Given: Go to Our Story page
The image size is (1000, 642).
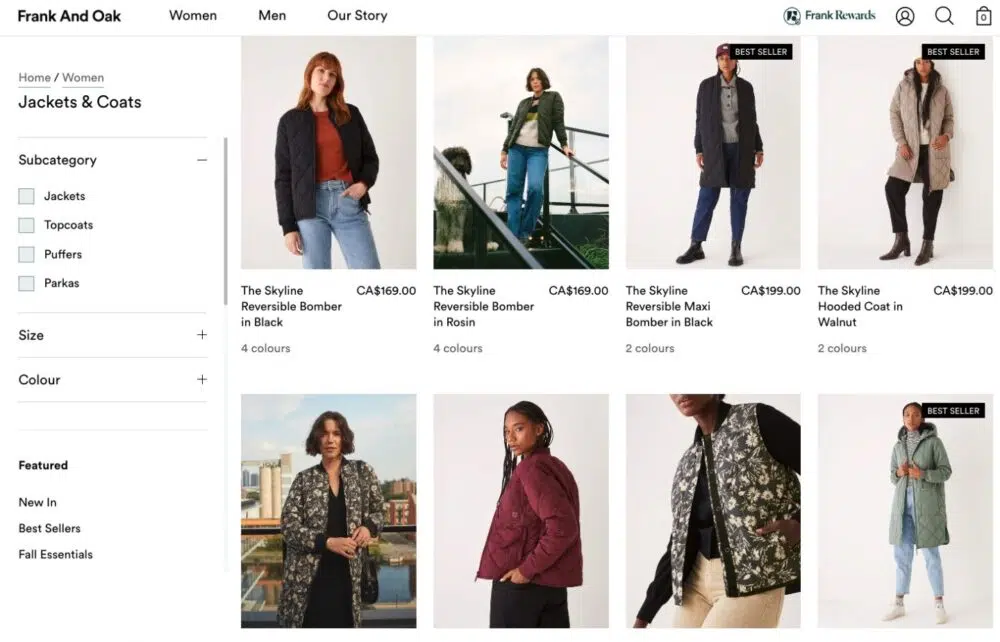Looking at the screenshot, I should tap(357, 16).
